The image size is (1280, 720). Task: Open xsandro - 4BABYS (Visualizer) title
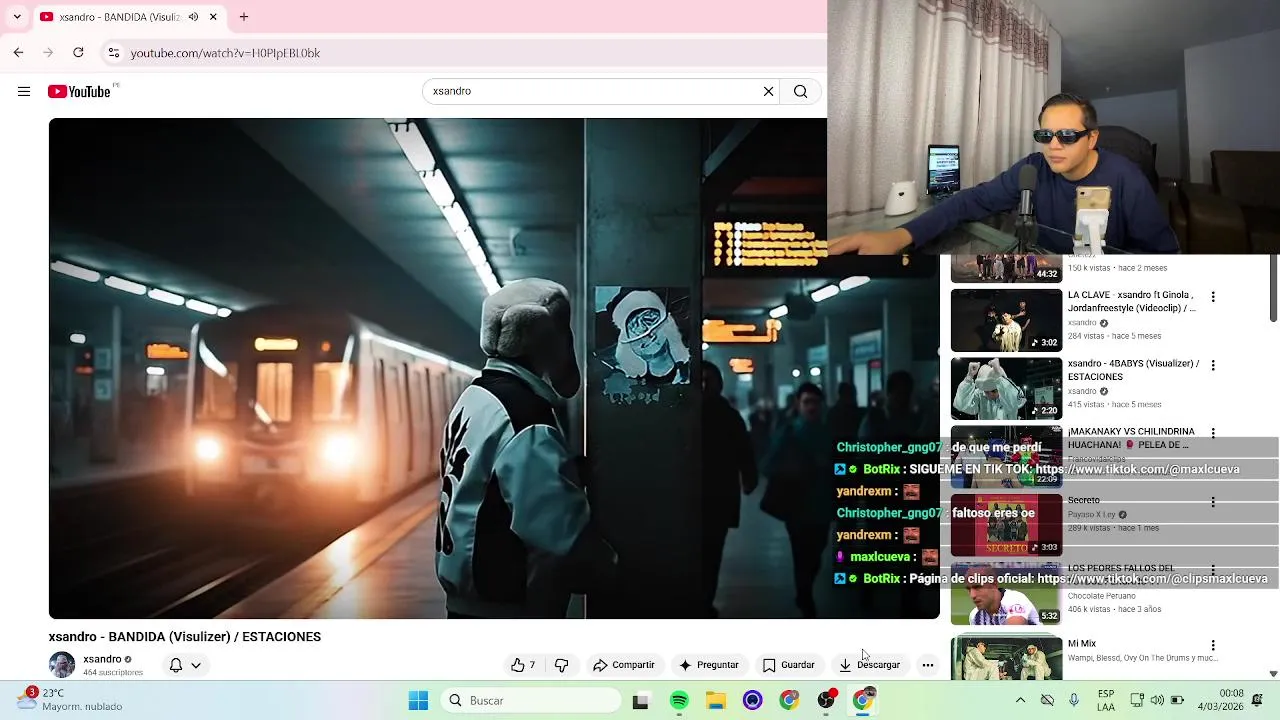click(x=1133, y=370)
